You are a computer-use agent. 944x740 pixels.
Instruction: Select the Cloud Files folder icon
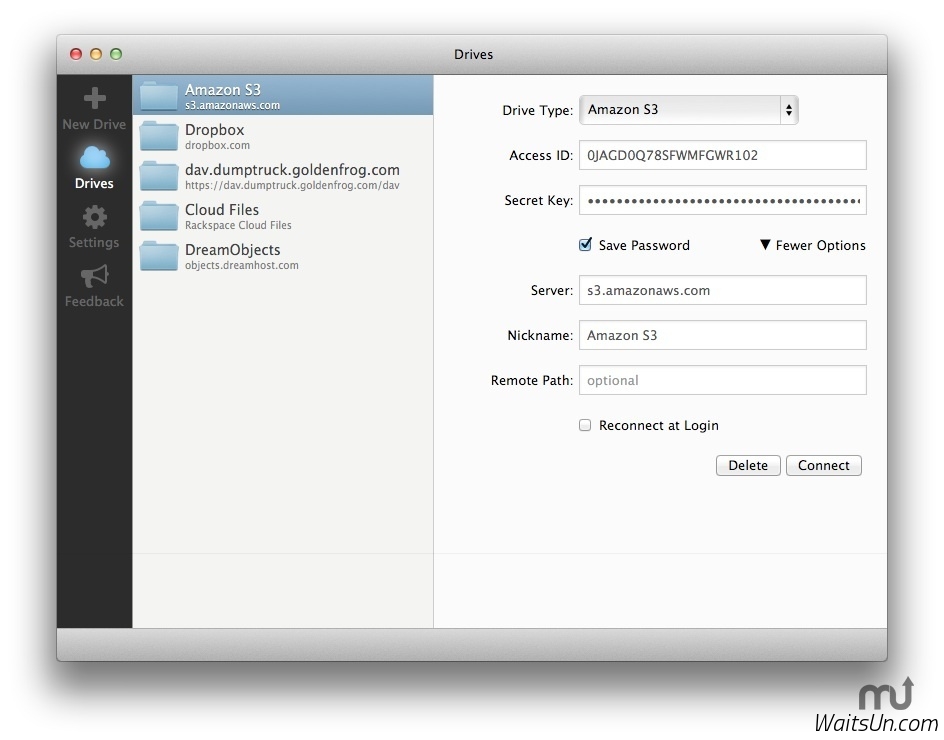(x=159, y=216)
